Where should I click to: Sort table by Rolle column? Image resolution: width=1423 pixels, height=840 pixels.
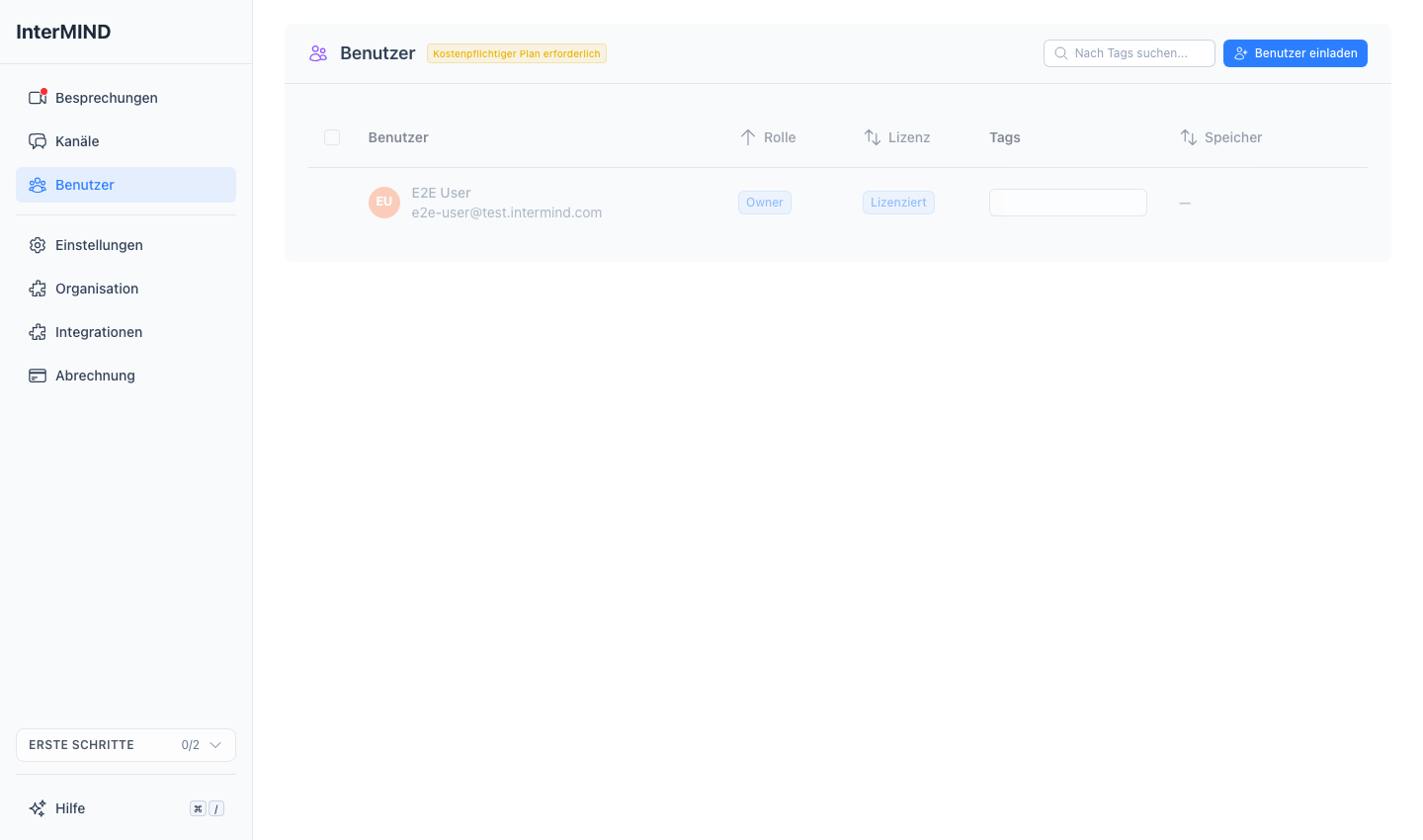(x=768, y=137)
